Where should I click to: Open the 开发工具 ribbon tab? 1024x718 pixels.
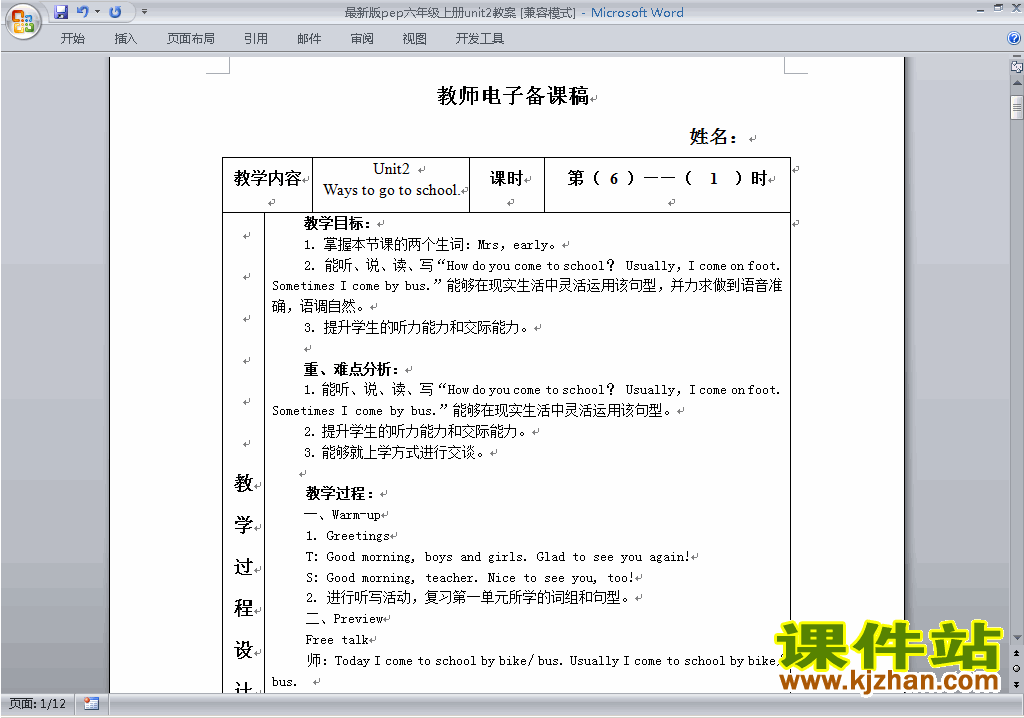(479, 39)
